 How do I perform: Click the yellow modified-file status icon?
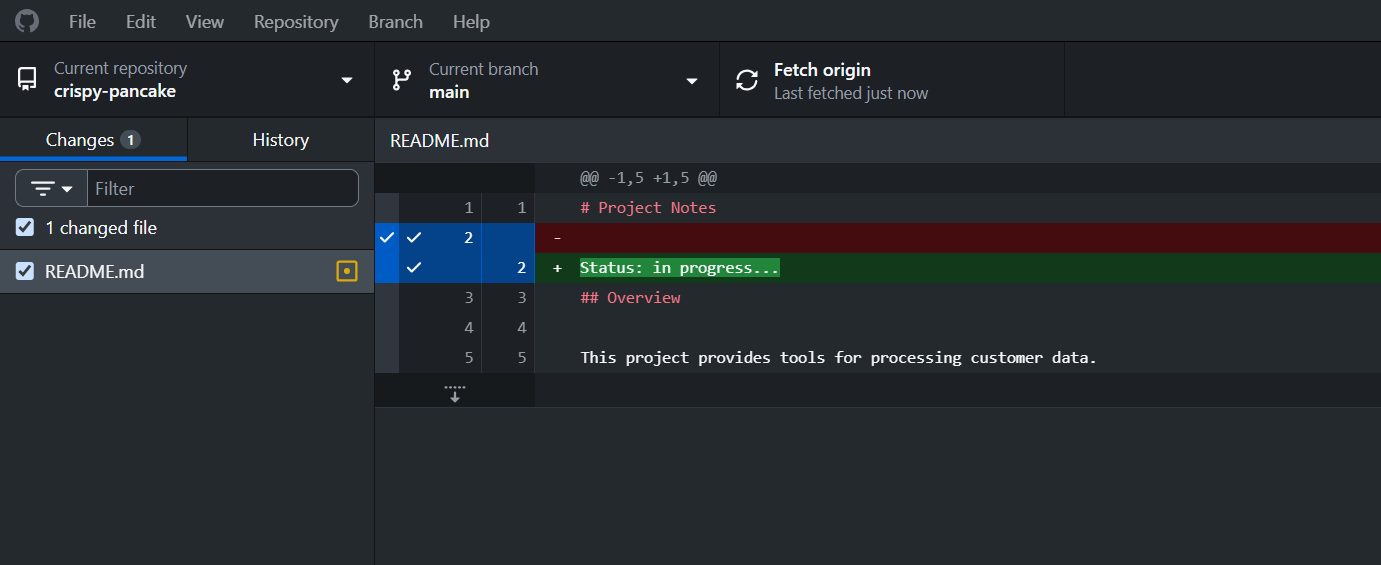[347, 271]
